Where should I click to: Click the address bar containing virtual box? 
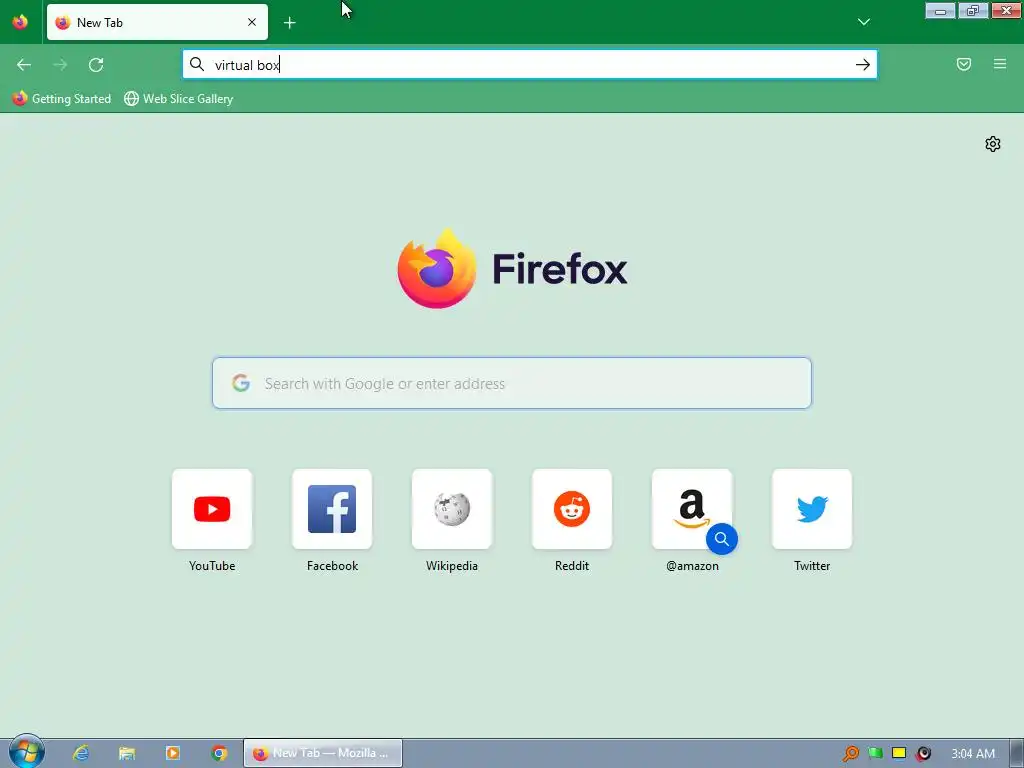(530, 64)
